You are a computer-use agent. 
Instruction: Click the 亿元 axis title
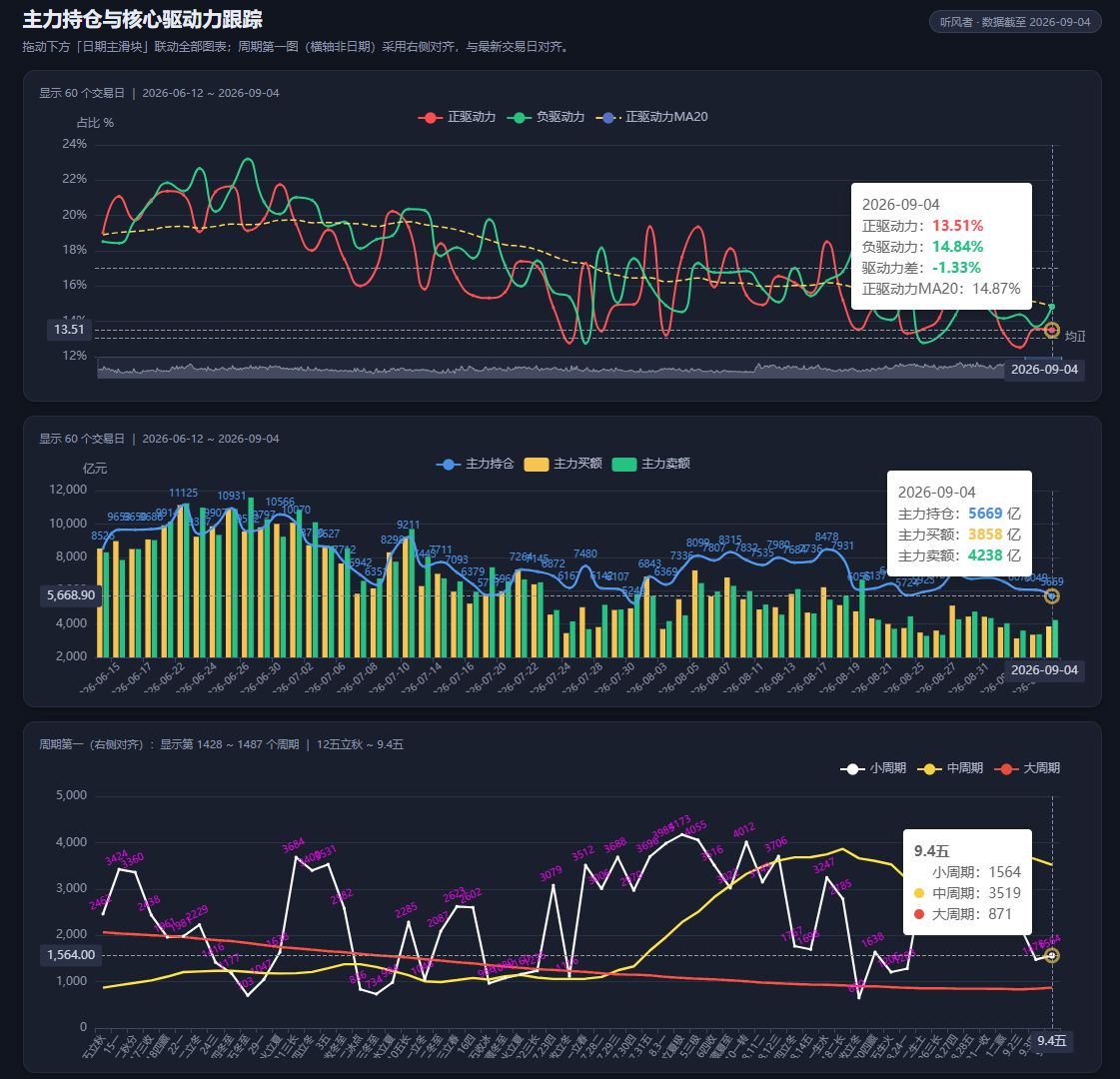95,469
